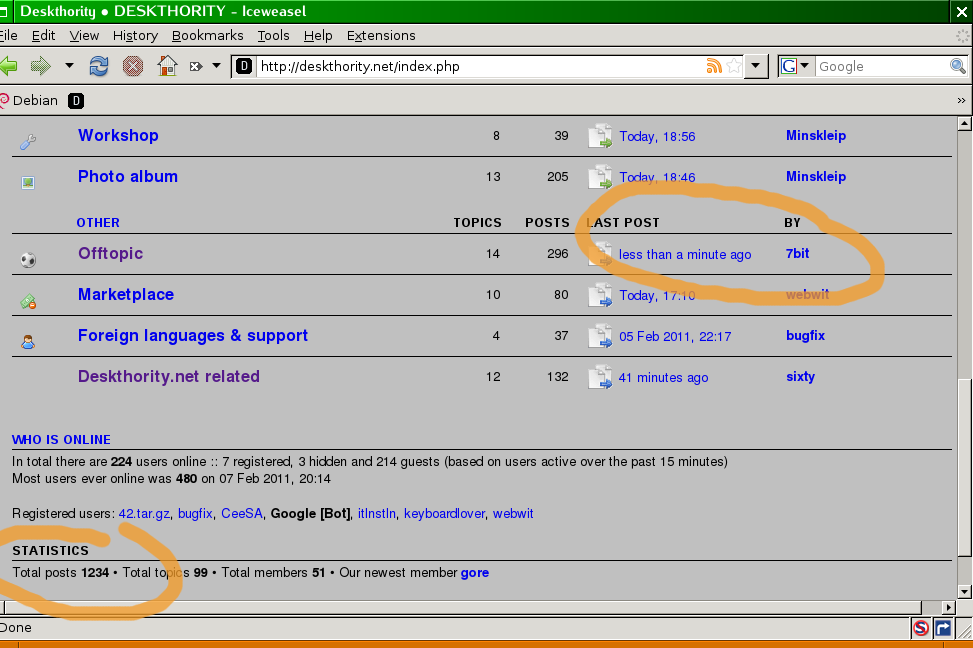Open the back/forward history dropdown arrow
973x648 pixels.
pos(69,67)
